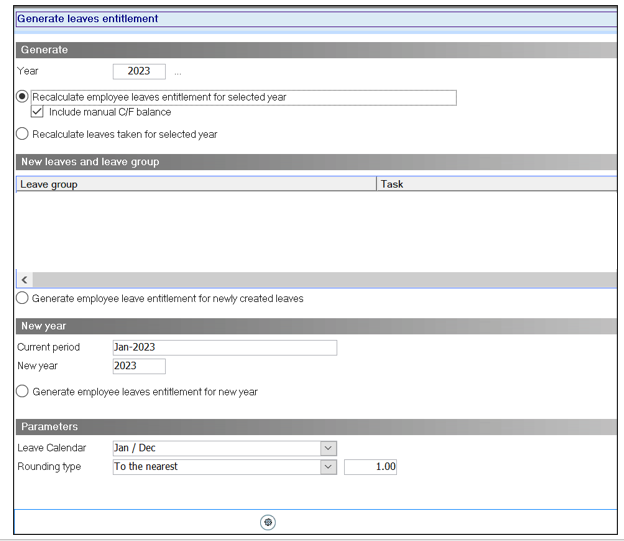Click the Generate section header
The image size is (624, 541).
[316, 50]
